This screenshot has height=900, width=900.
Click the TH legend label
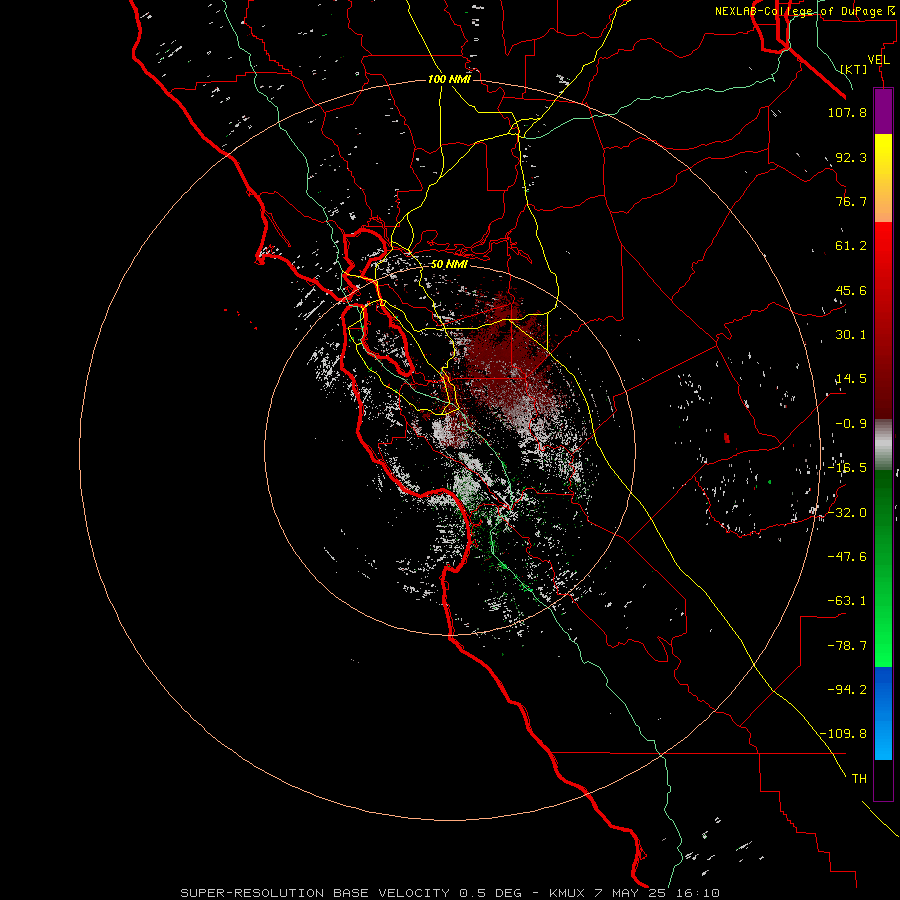[x=859, y=778]
